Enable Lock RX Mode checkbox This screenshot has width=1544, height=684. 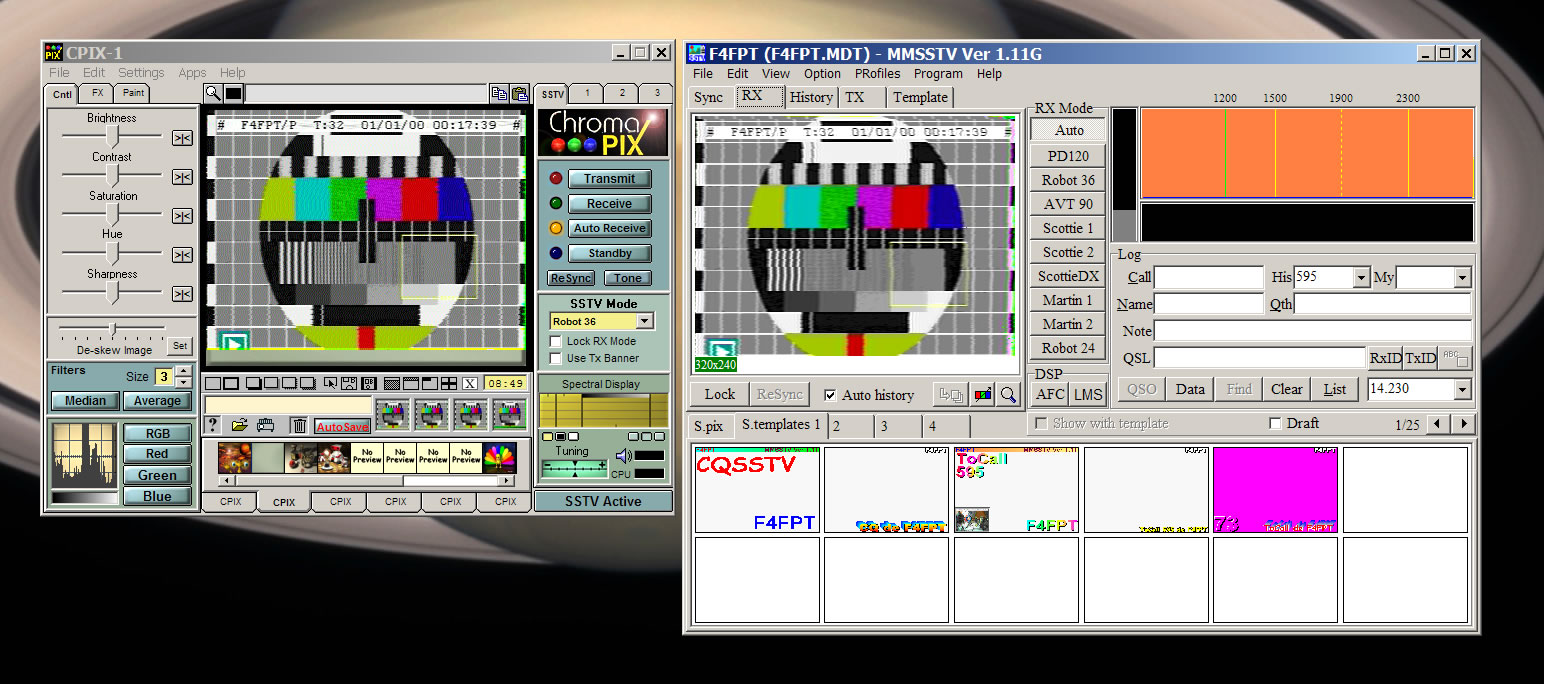click(x=557, y=341)
